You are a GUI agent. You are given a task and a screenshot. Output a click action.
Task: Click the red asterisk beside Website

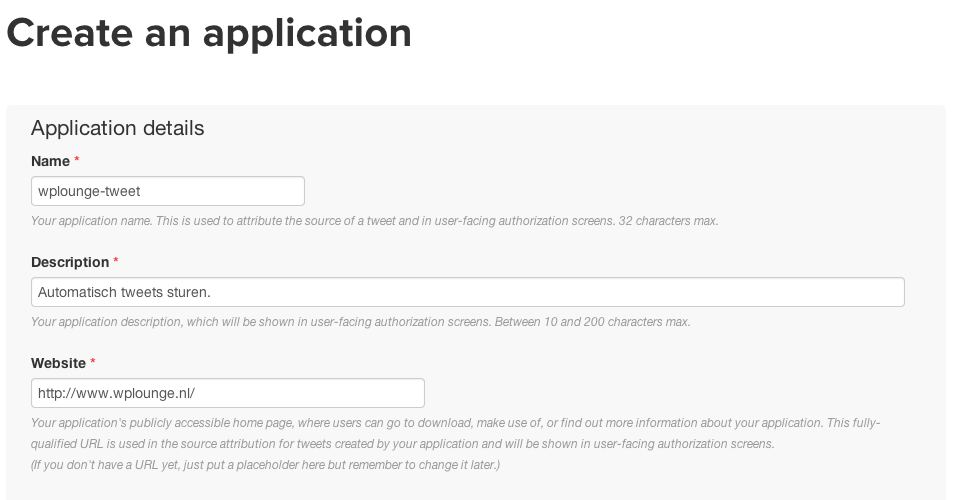click(93, 362)
